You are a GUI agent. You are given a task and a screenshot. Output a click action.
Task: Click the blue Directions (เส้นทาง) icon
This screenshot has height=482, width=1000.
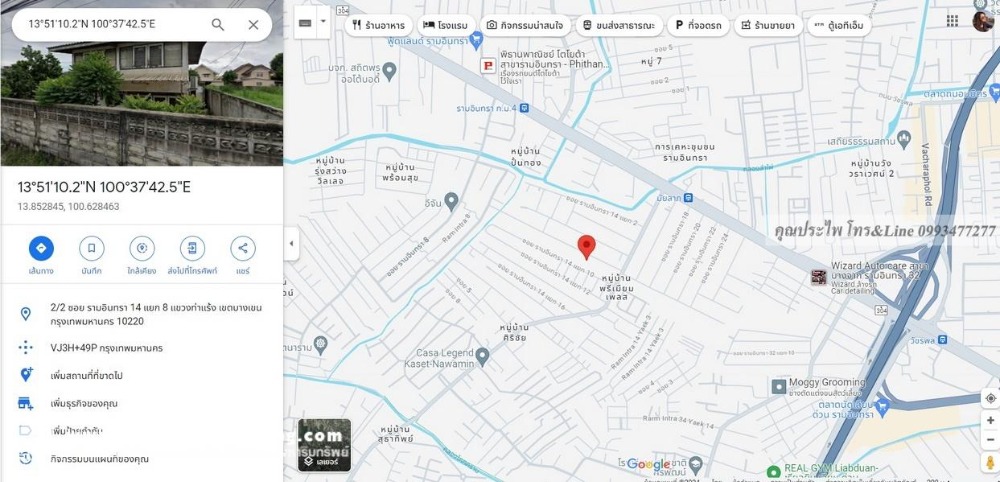click(41, 248)
